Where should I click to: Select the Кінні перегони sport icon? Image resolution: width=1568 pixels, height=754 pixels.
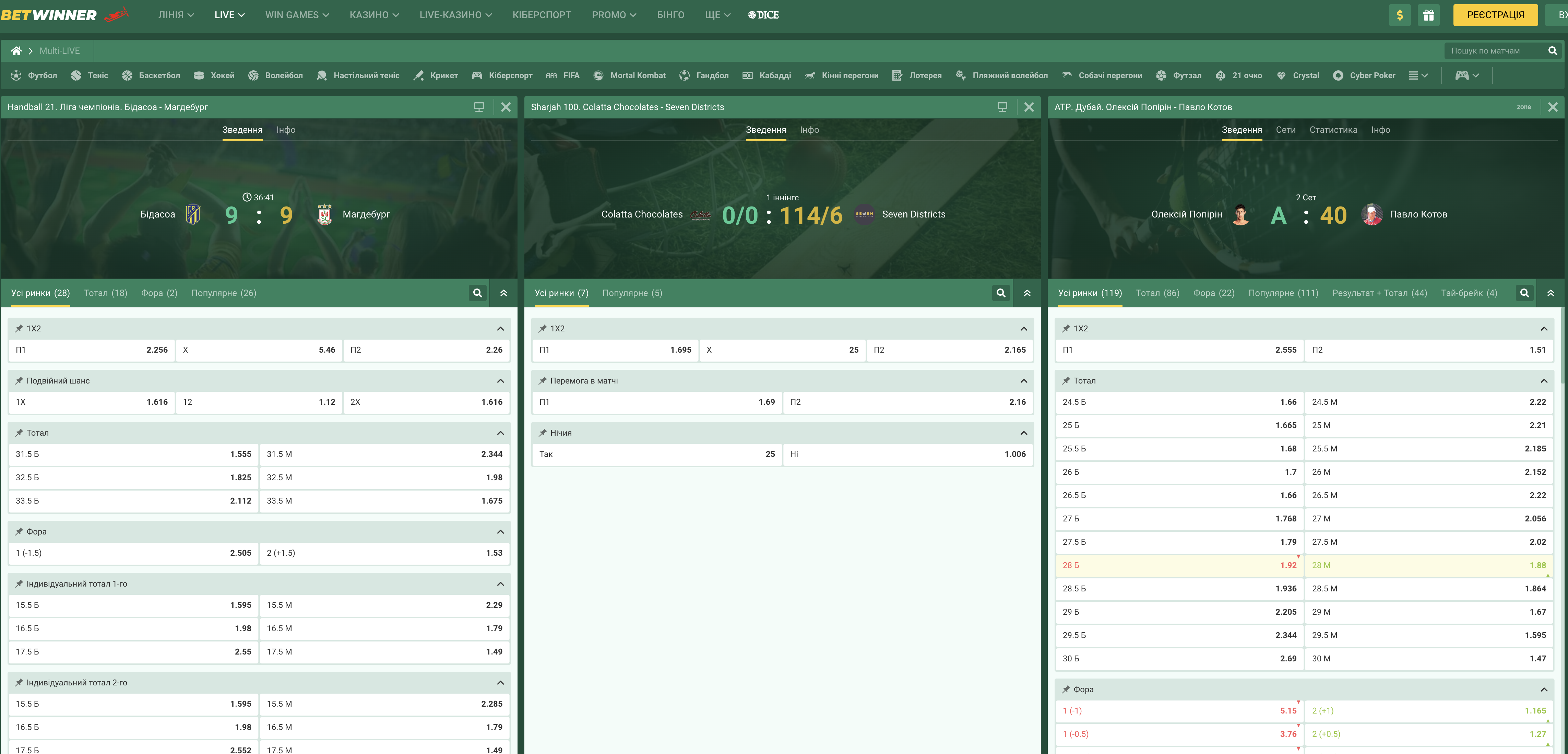(x=810, y=75)
